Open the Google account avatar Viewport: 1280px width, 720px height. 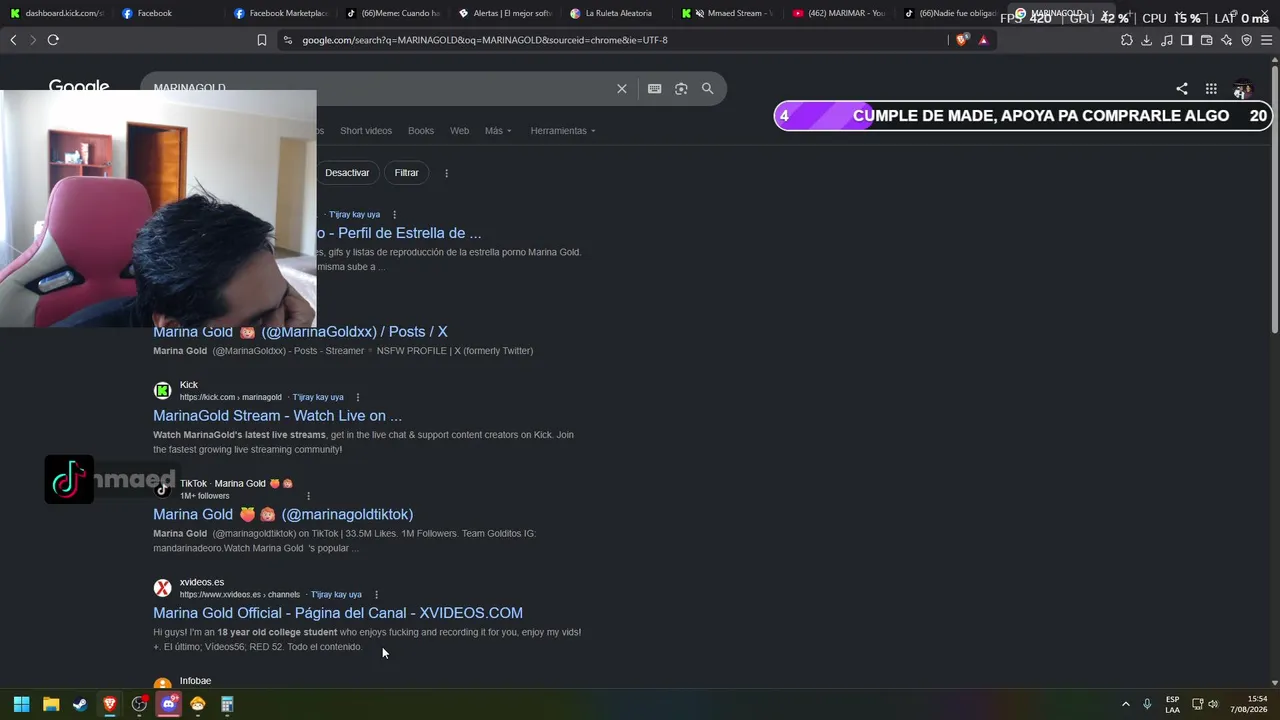pos(1242,89)
